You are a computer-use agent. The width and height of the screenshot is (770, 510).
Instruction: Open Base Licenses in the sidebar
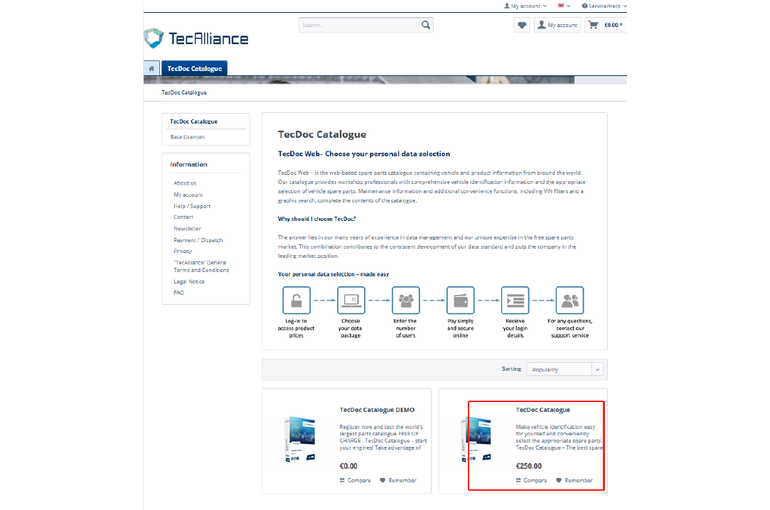[187, 137]
